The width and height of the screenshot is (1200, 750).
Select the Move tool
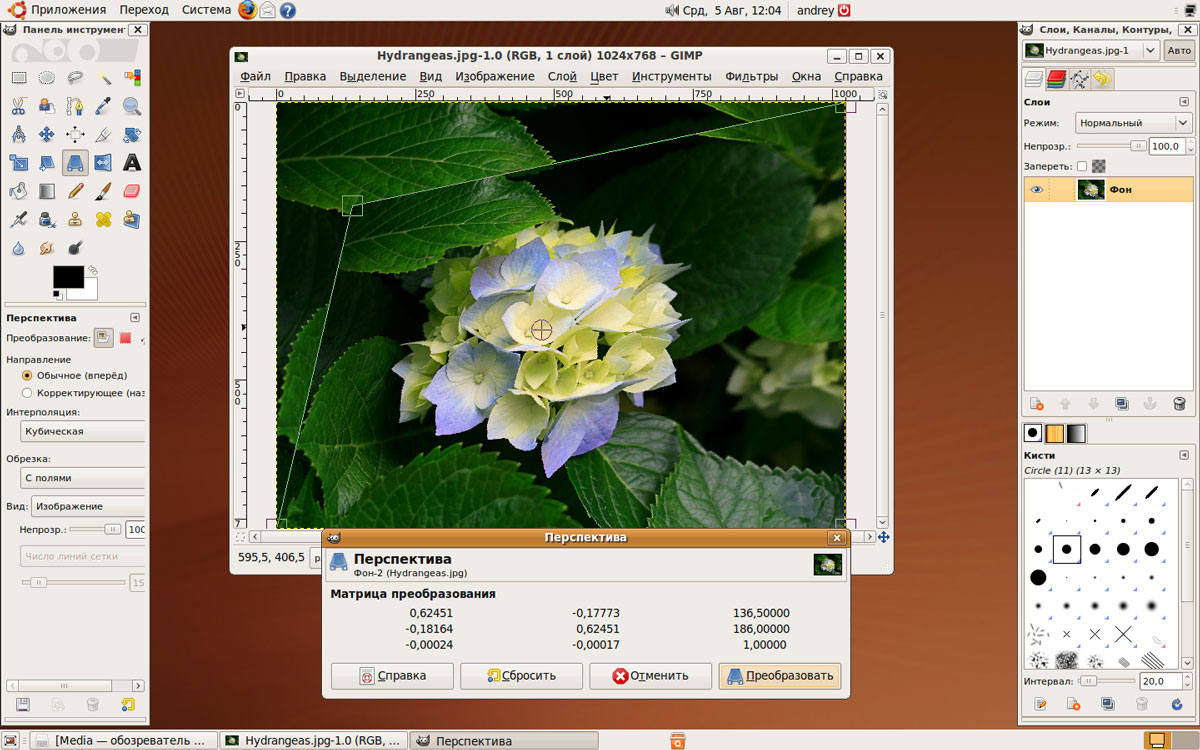tap(46, 134)
